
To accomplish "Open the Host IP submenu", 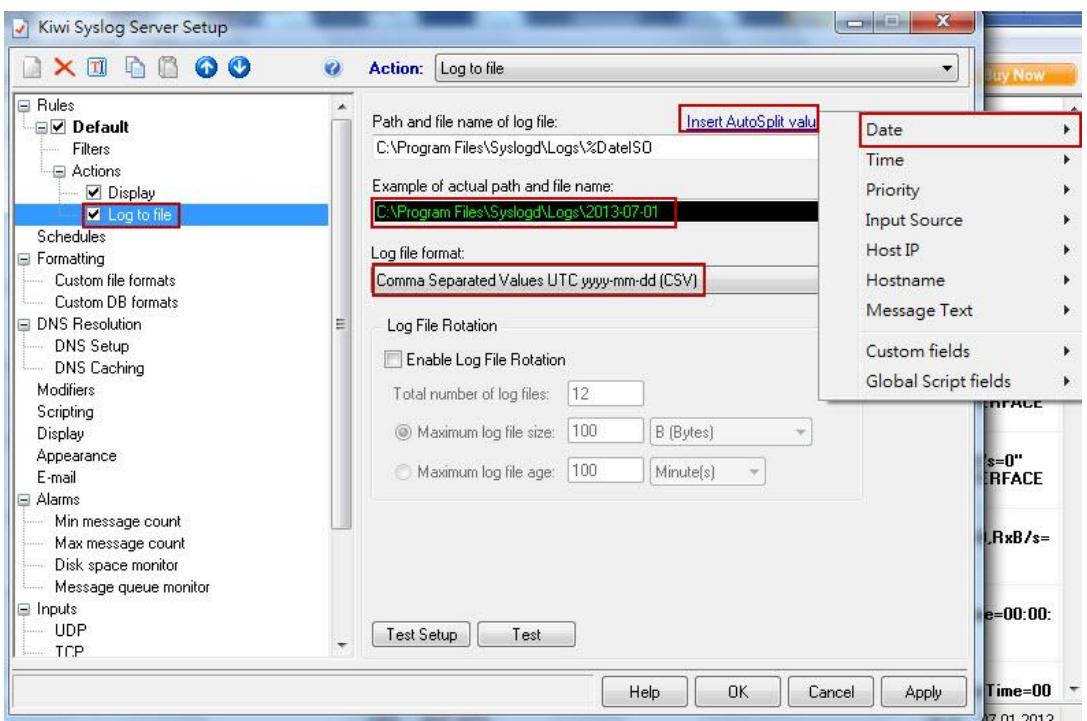I will 970,250.
